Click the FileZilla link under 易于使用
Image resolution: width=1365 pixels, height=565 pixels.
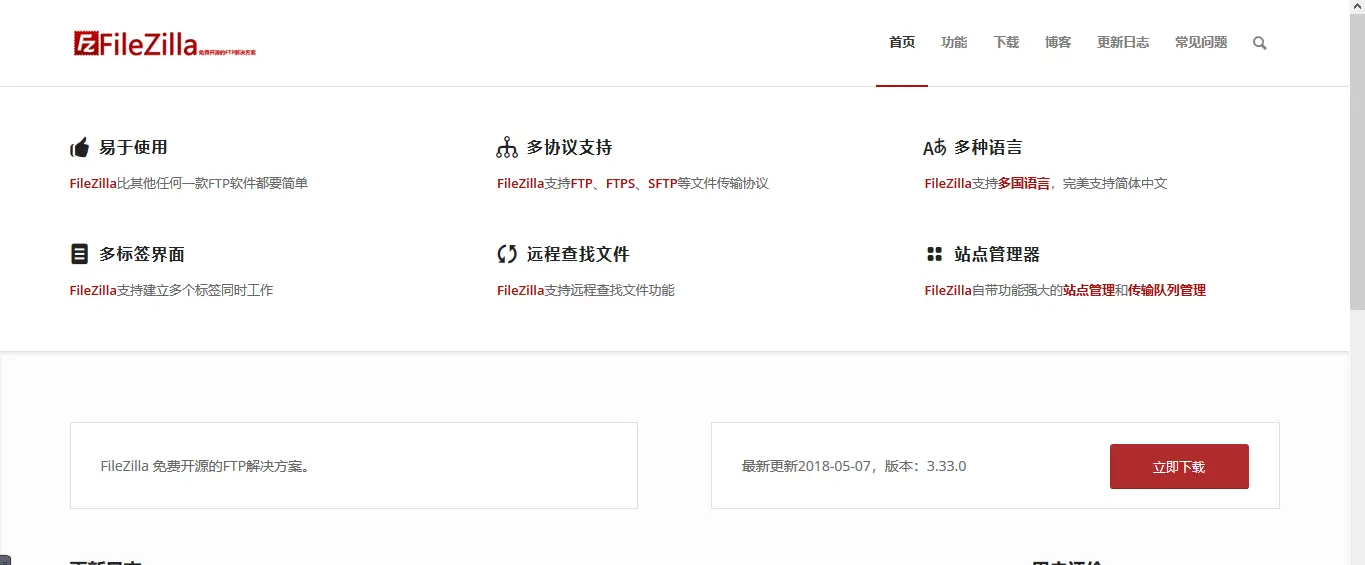(93, 184)
